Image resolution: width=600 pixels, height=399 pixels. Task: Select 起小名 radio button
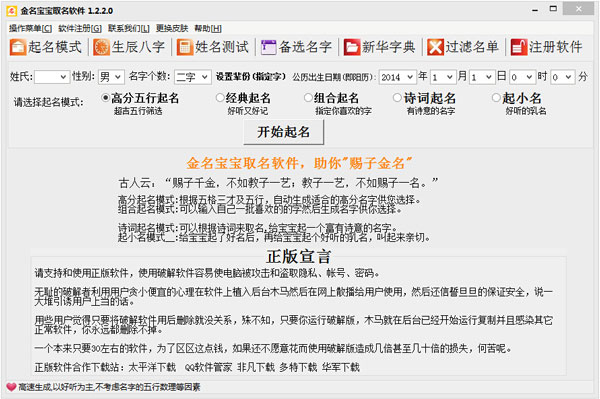click(496, 98)
